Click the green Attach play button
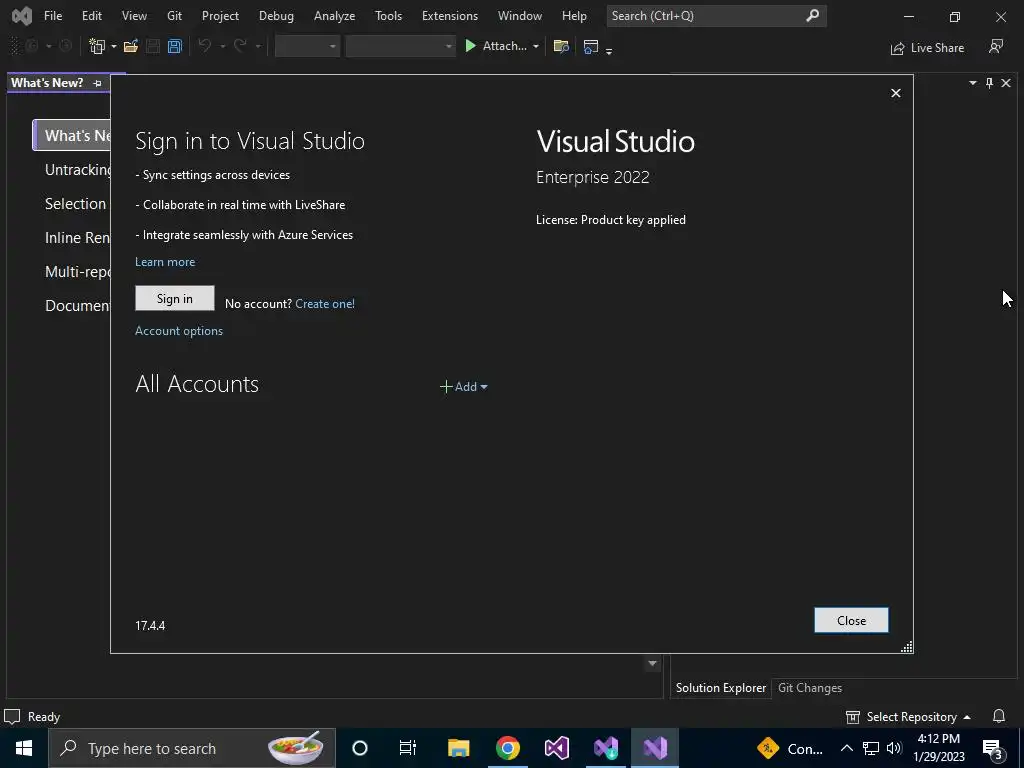Viewport: 1024px width, 768px height. (470, 46)
